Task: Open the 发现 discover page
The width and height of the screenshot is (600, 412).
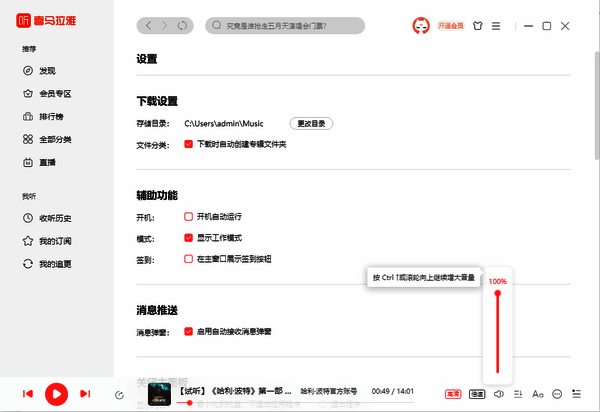Action: click(x=39, y=71)
